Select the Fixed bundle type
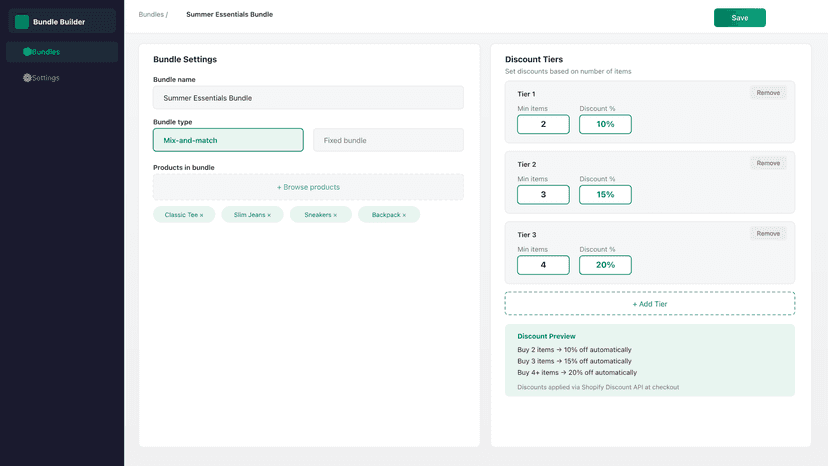The image size is (828, 466). (388, 140)
